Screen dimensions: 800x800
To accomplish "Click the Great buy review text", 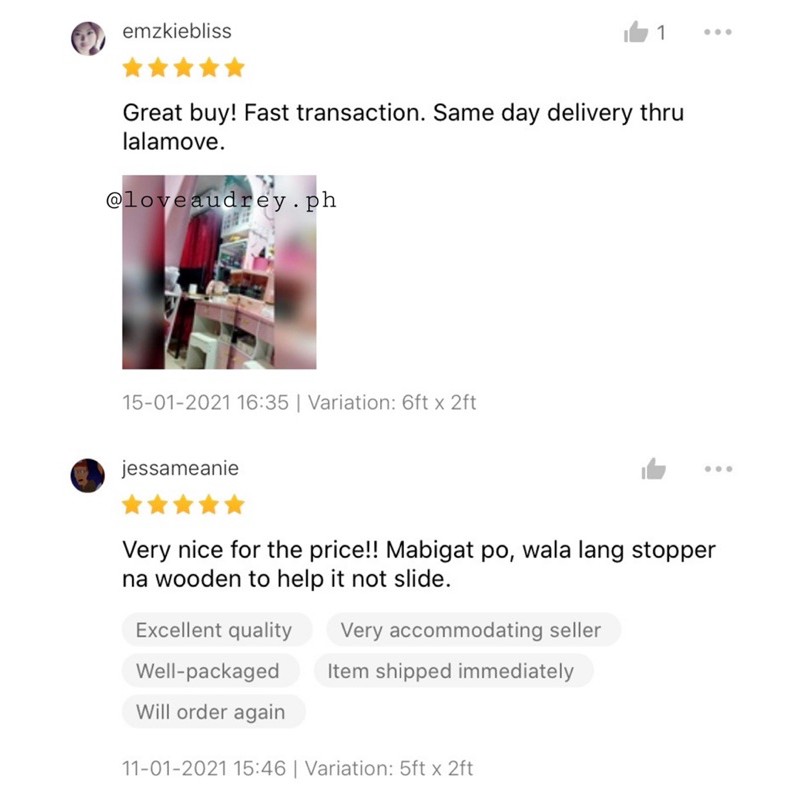I will (x=403, y=127).
